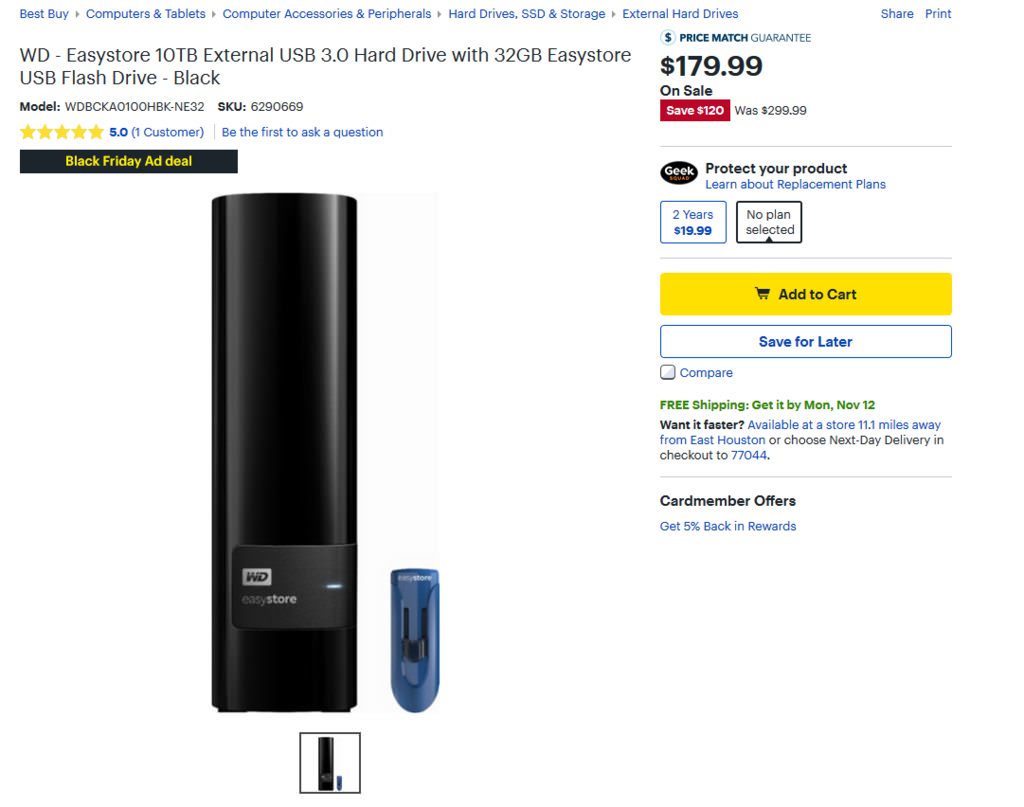The height and width of the screenshot is (807, 1024).
Task: Click Get 5% Back in Rewards
Action: click(x=728, y=526)
